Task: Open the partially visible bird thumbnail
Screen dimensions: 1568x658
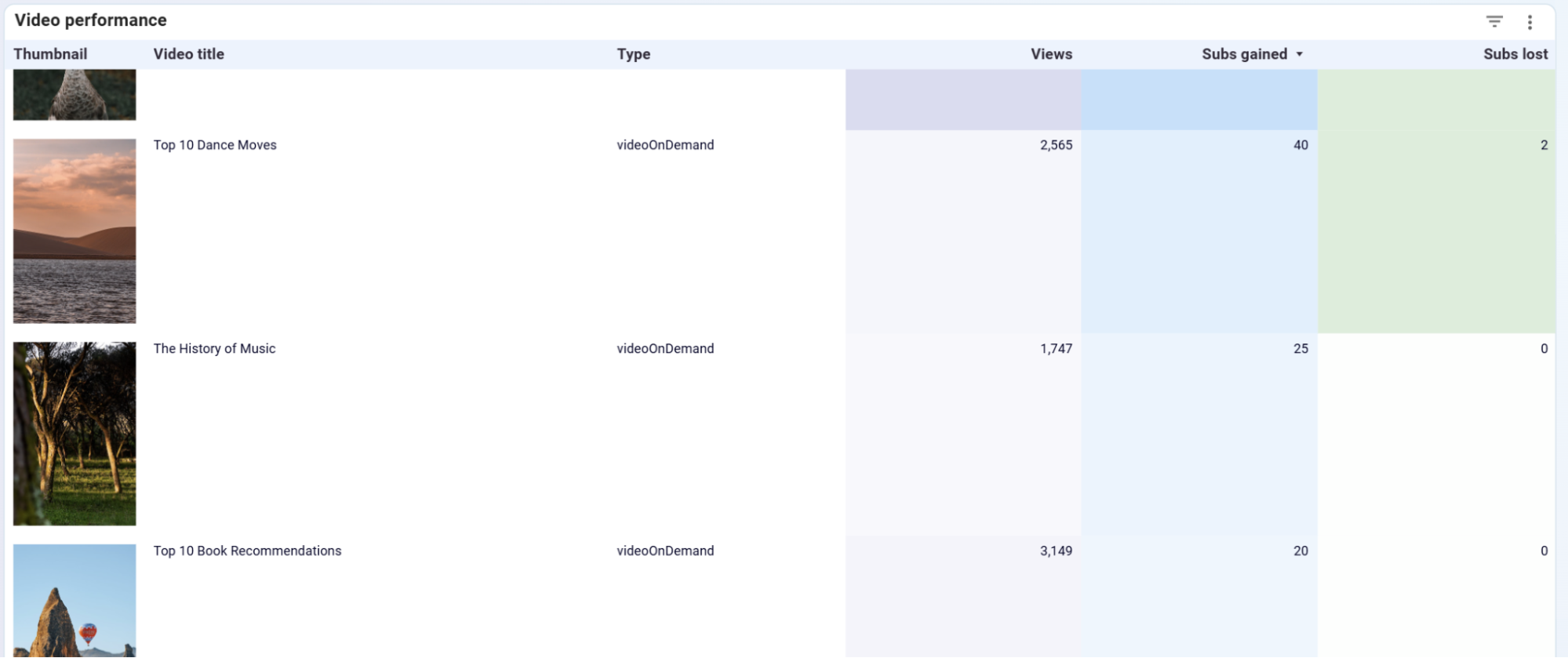Action: click(75, 95)
